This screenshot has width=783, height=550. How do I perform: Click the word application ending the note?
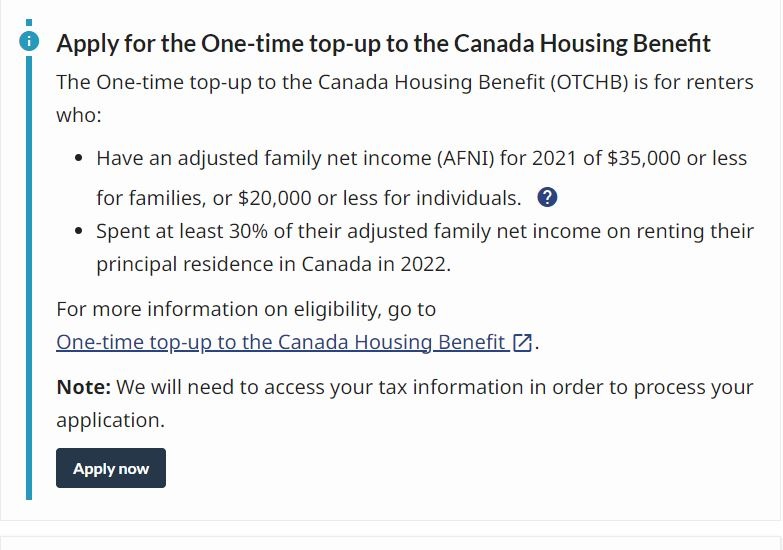(110, 421)
